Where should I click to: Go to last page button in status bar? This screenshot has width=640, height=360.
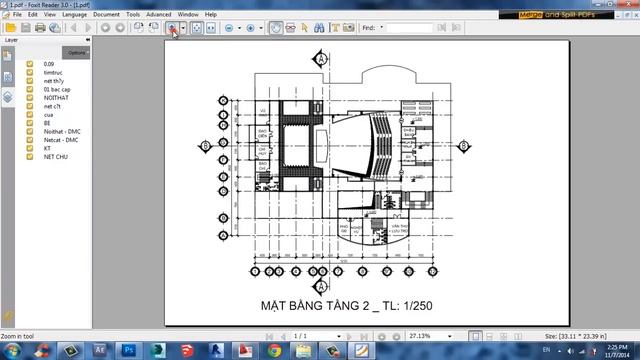click(x=364, y=336)
